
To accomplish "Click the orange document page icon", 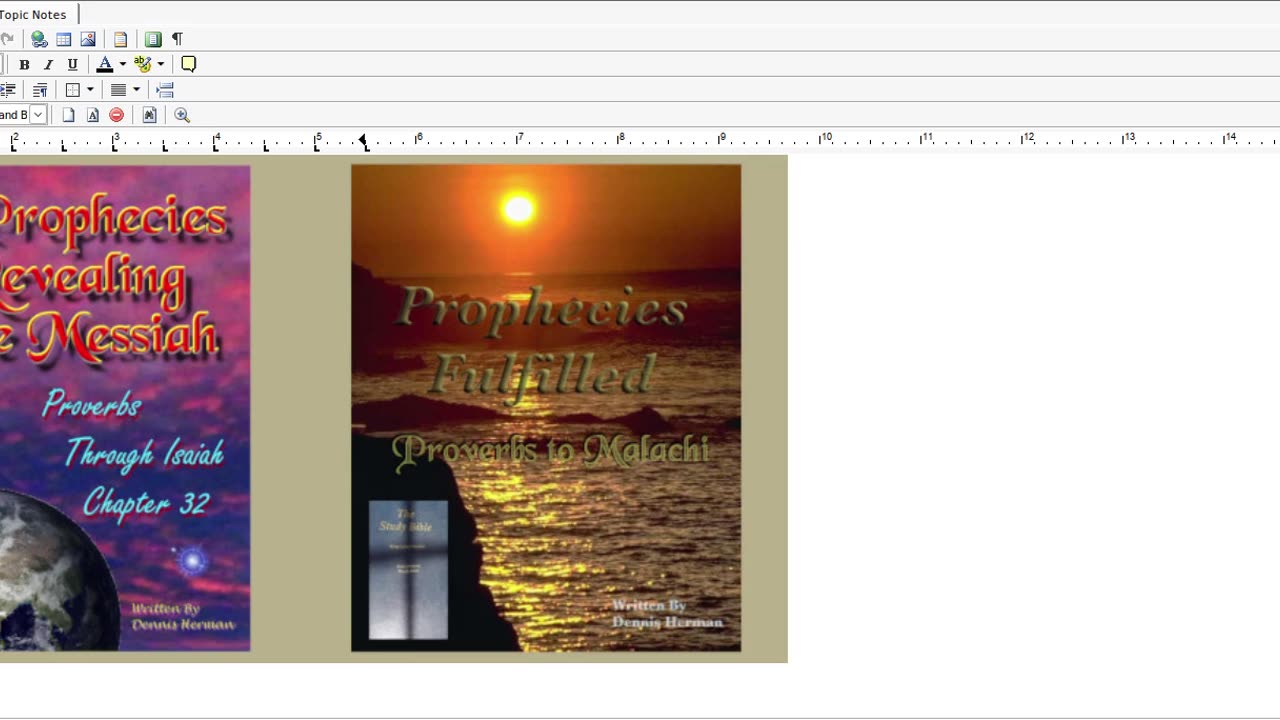I will 120,39.
